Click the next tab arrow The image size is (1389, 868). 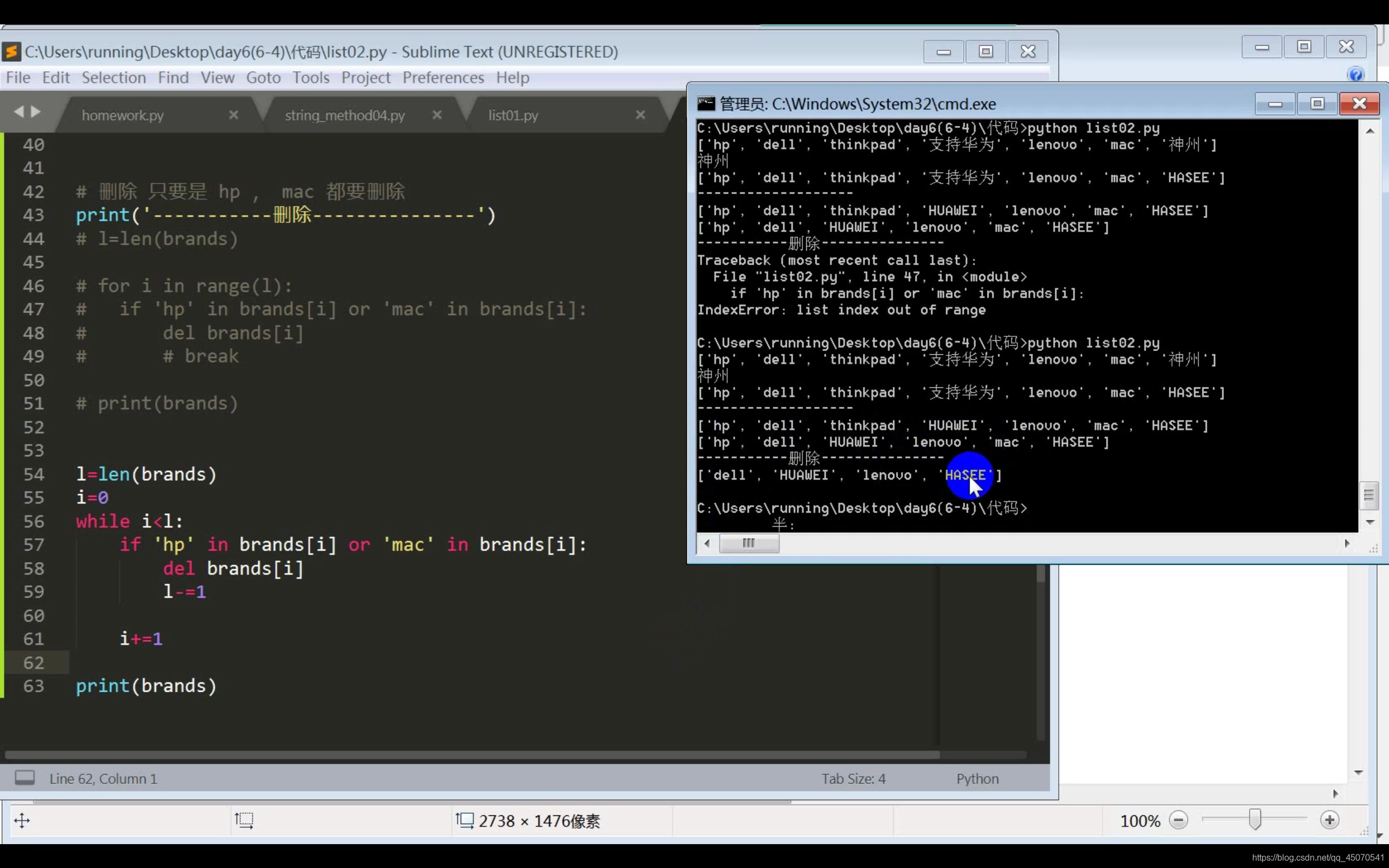(x=36, y=111)
